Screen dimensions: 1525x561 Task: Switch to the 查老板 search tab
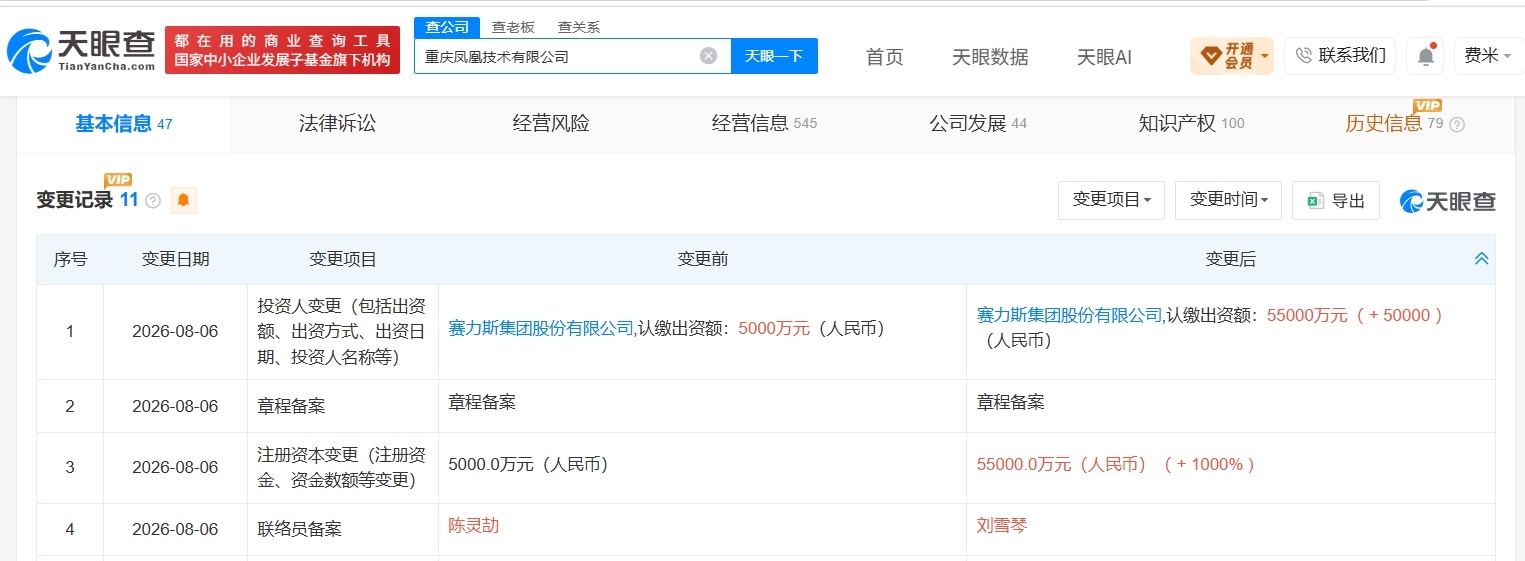coord(513,28)
